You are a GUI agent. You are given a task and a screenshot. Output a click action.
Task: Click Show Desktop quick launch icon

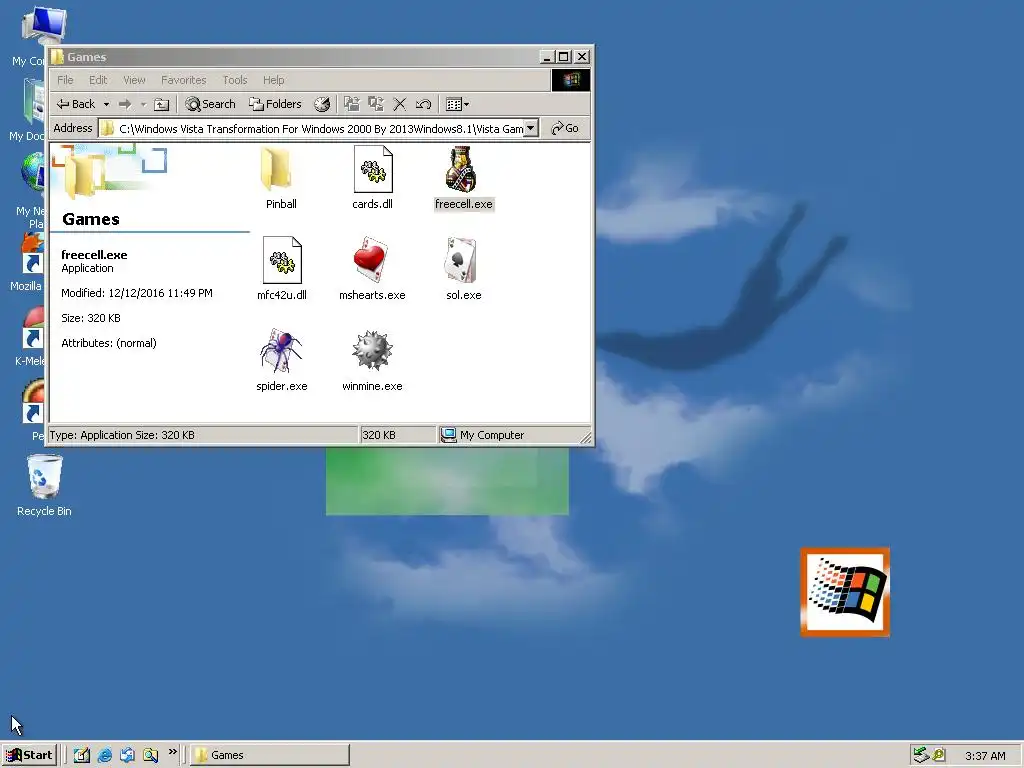coord(82,755)
